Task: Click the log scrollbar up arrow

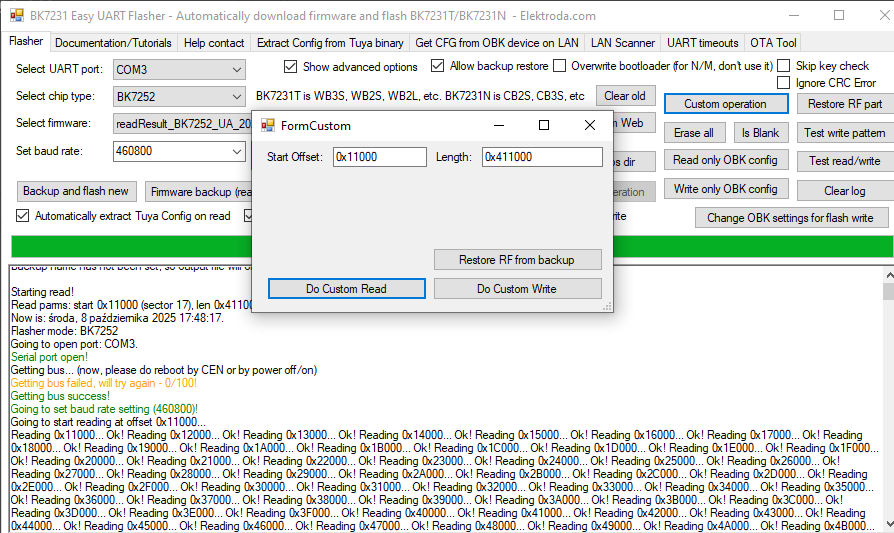Action: [888, 275]
